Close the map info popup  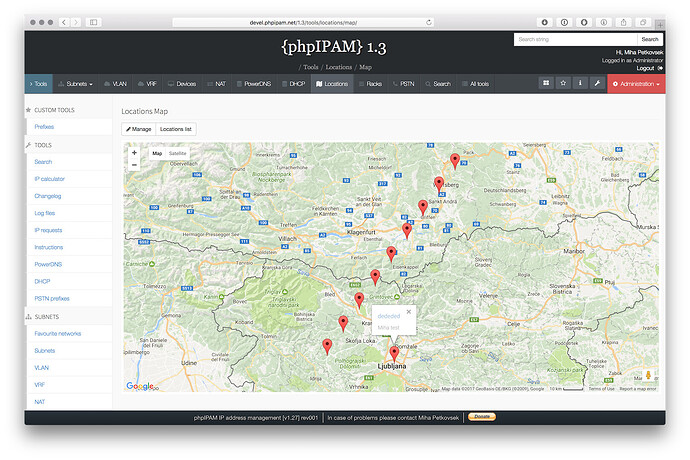click(x=409, y=312)
